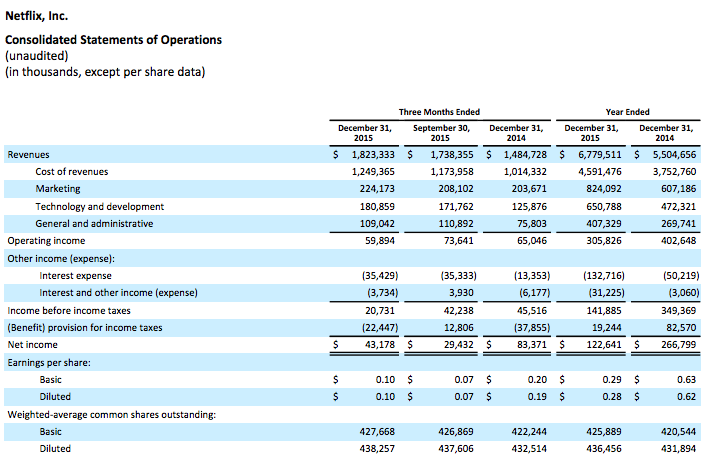This screenshot has width=712, height=458.
Task: Click the 'Marketing' row label
Action: (58, 189)
